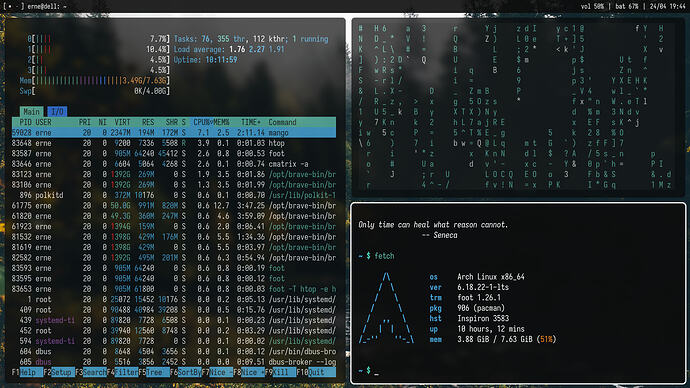Click the '10 hours, 12 mins' uptime value

(491, 329)
